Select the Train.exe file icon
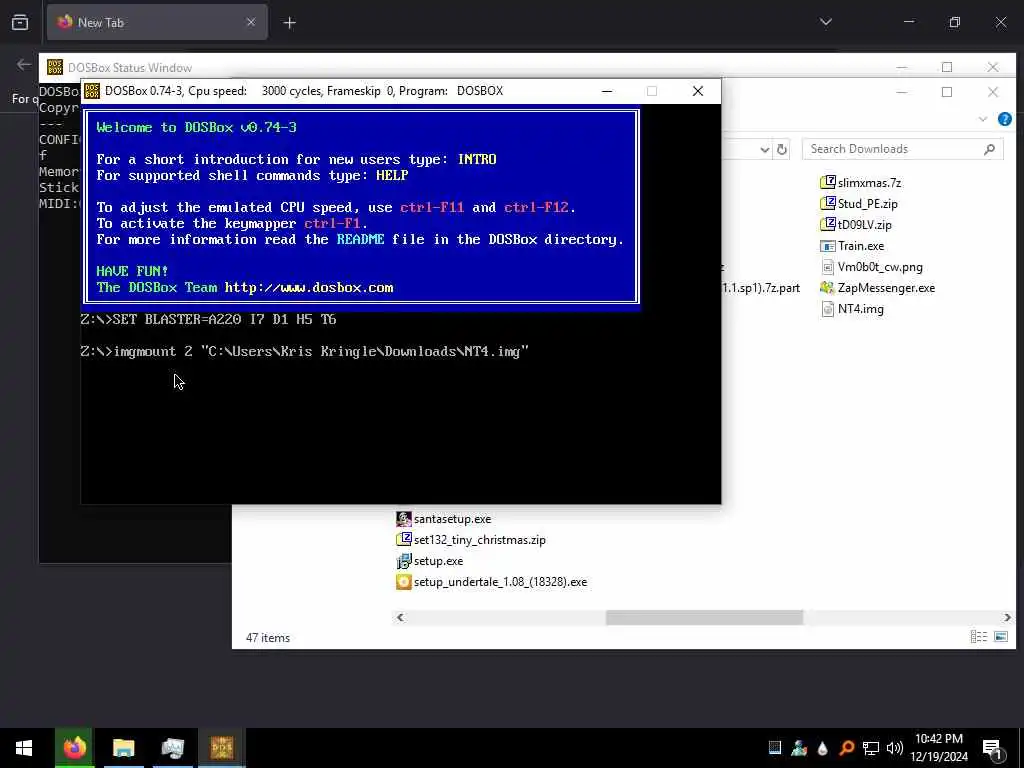The image size is (1024, 768). 827,246
